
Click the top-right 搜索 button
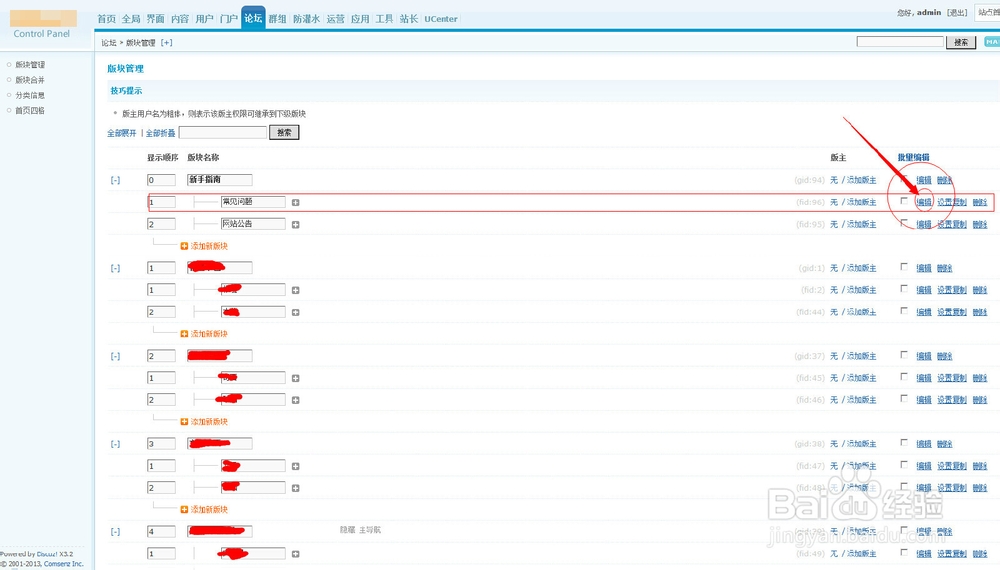tap(960, 42)
